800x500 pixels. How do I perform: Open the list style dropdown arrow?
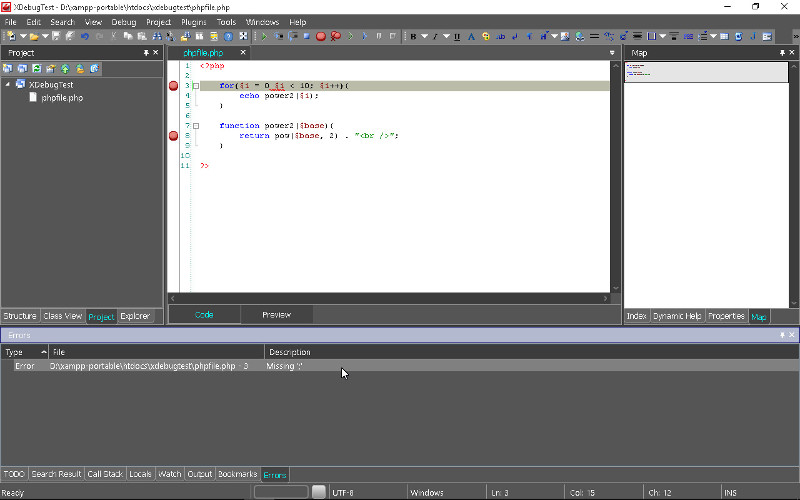[x=713, y=36]
